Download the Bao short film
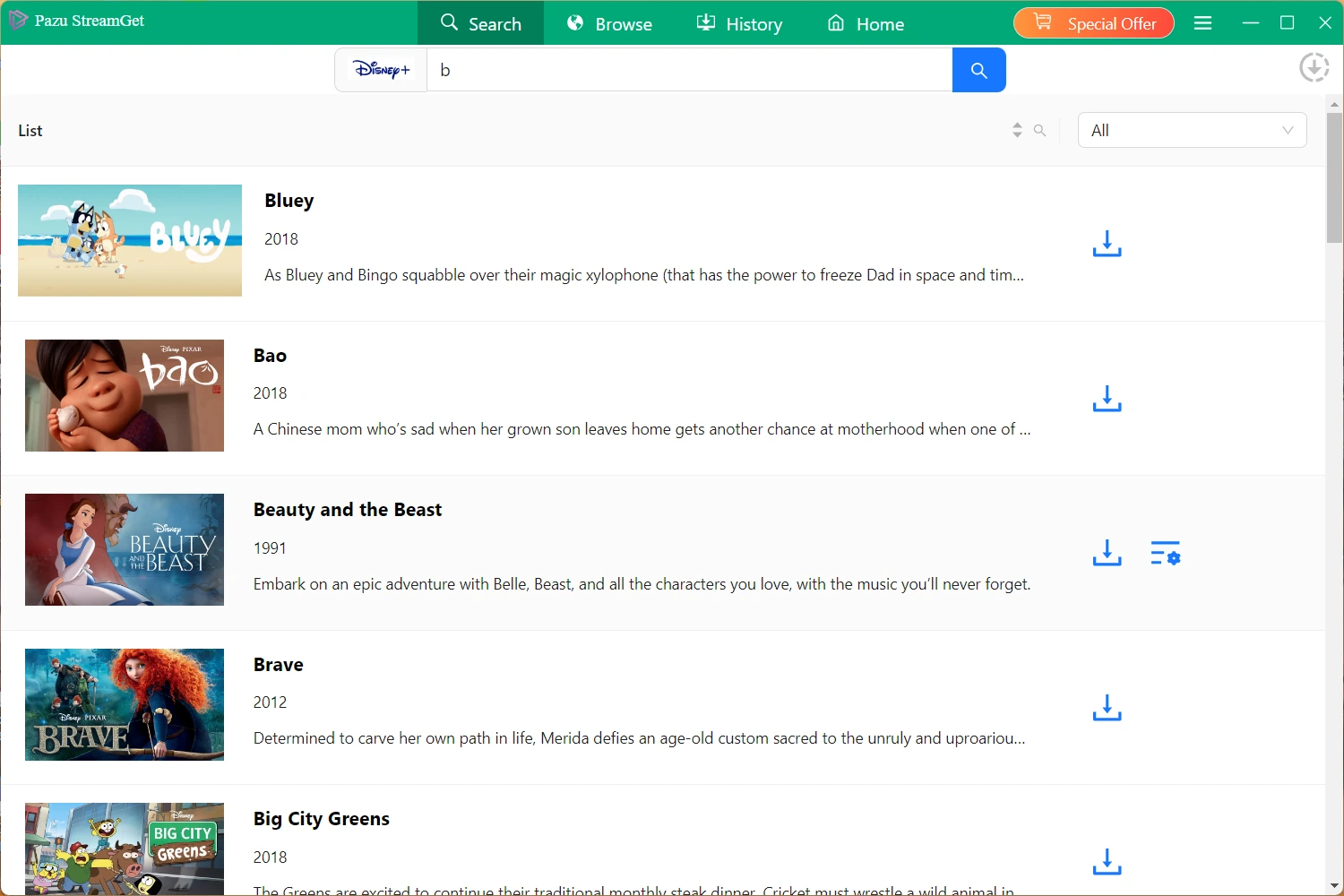The height and width of the screenshot is (896, 1344). [1107, 399]
